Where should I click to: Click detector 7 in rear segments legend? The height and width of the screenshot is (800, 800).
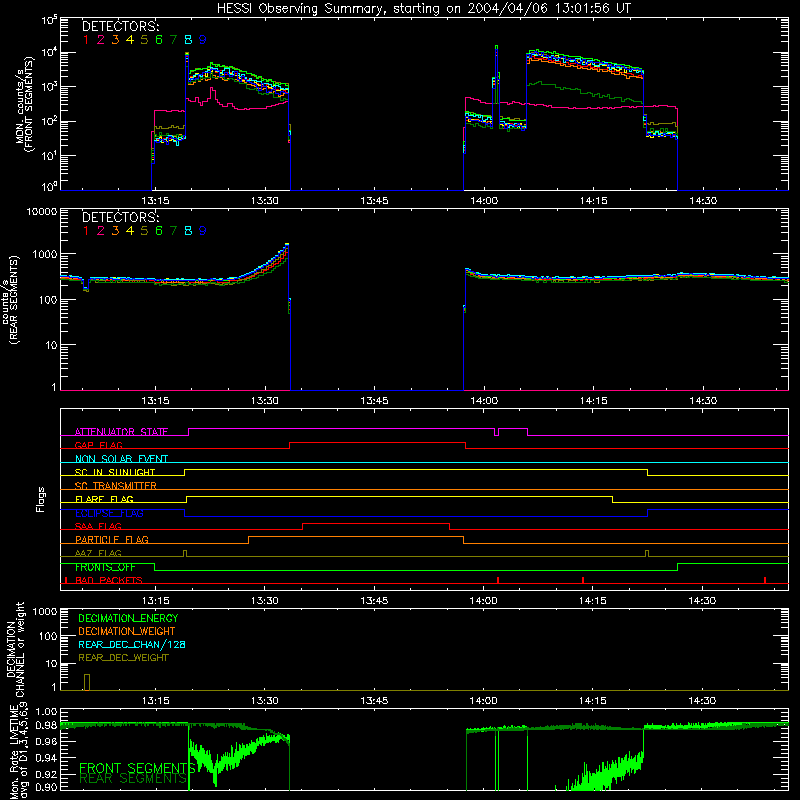(173, 231)
